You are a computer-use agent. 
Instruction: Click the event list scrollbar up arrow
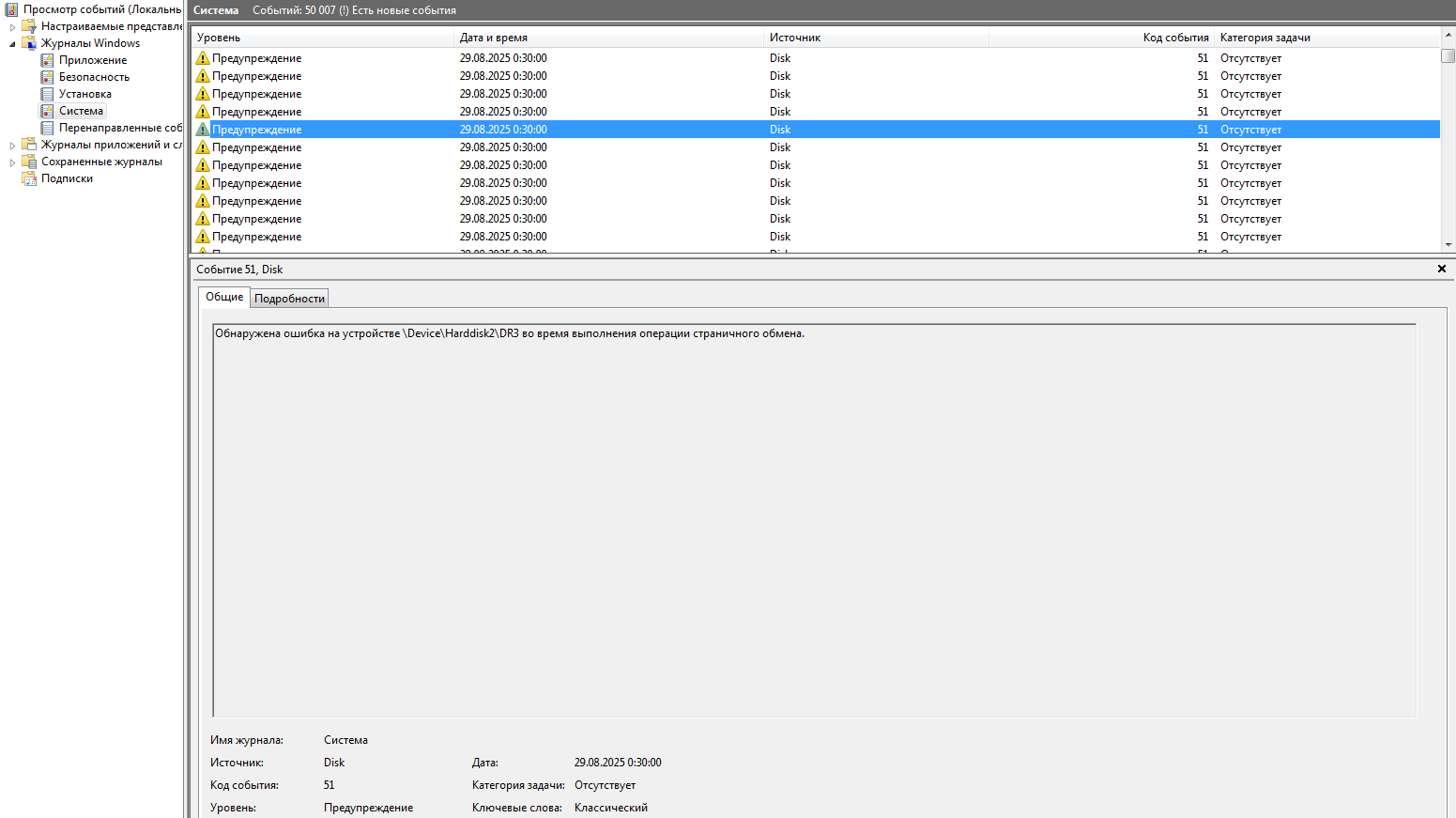click(1448, 35)
